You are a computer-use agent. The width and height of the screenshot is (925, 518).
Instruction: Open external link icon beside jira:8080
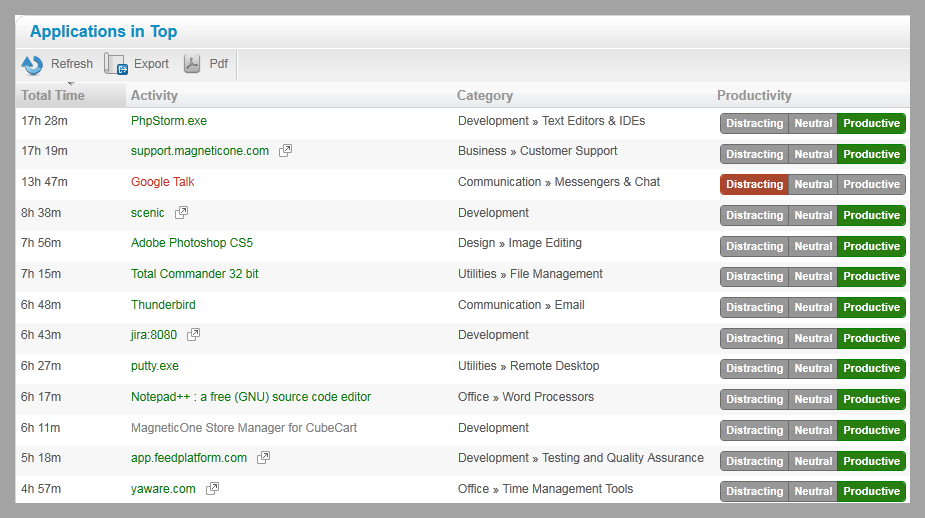[x=193, y=335]
